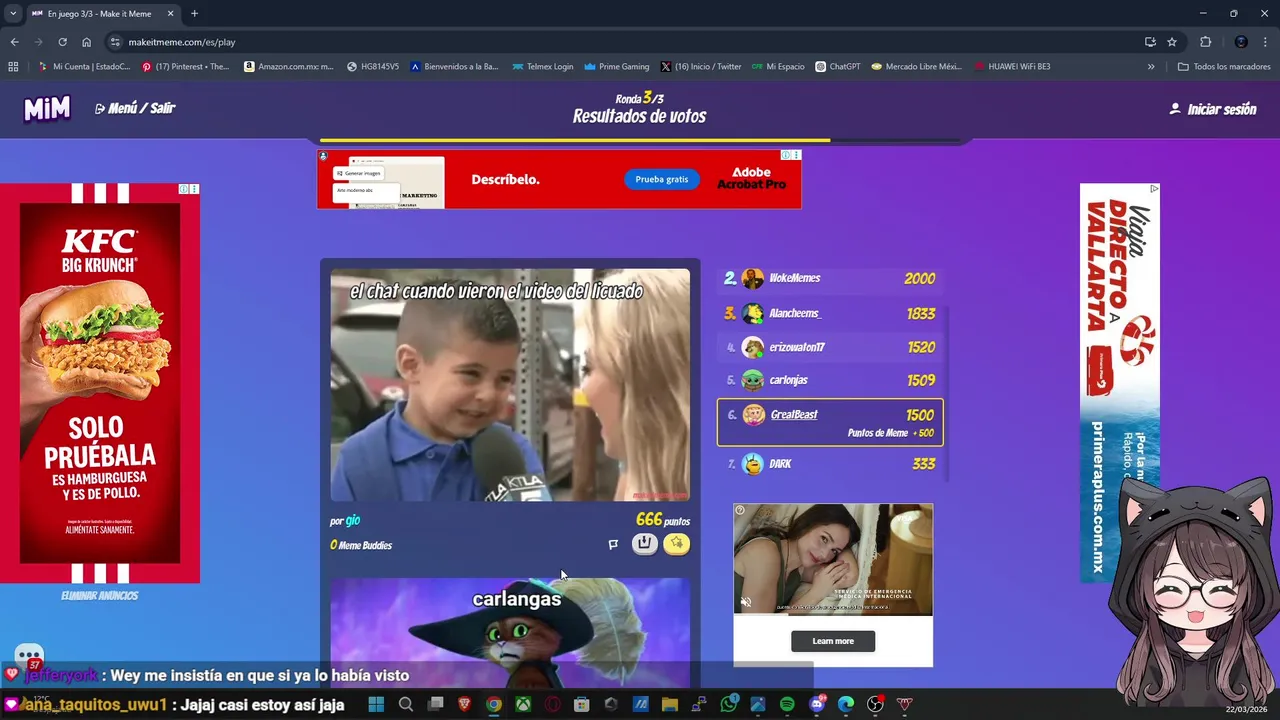Open the Prime Gaming bookmark

(x=617, y=67)
